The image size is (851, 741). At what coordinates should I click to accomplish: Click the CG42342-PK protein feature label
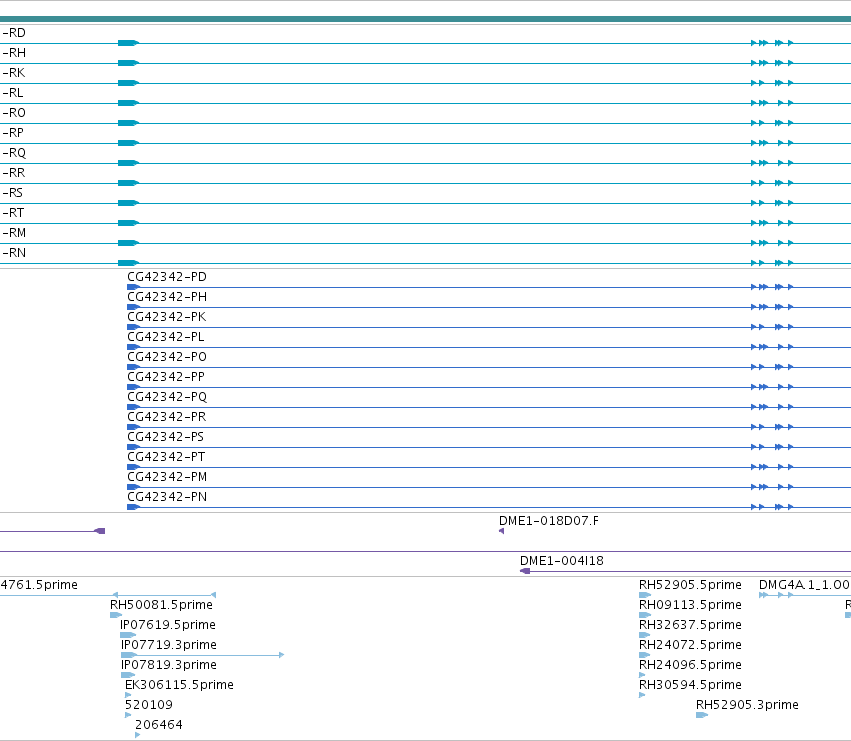(x=167, y=317)
